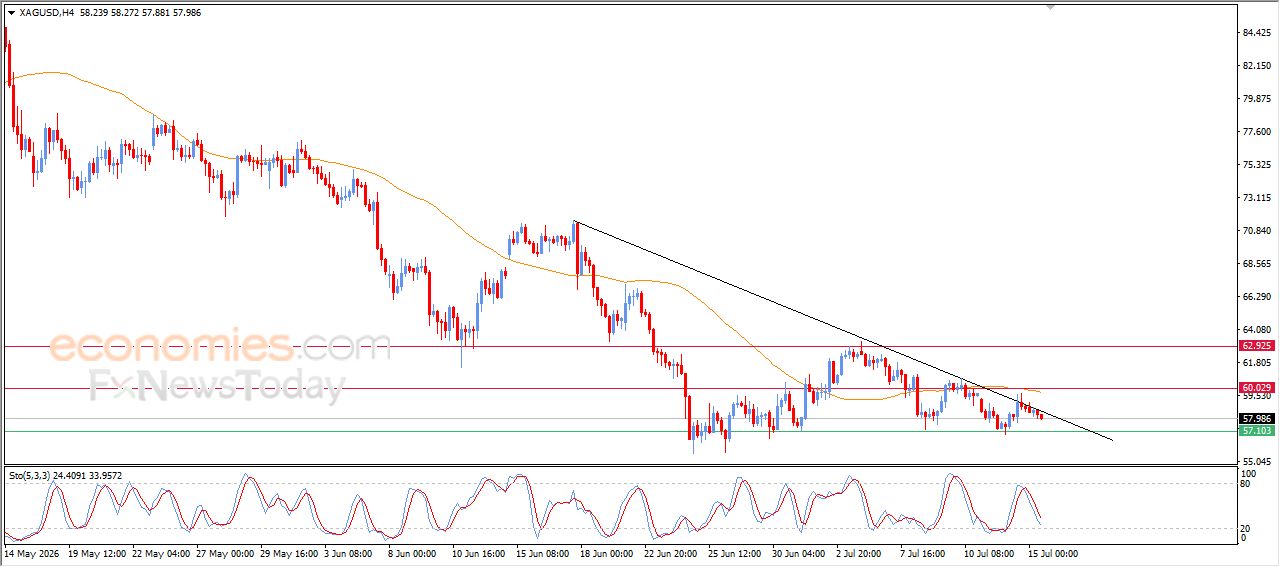This screenshot has height=567, width=1280.
Task: Click the 55.045 price axis label
Action: [x=1256, y=462]
